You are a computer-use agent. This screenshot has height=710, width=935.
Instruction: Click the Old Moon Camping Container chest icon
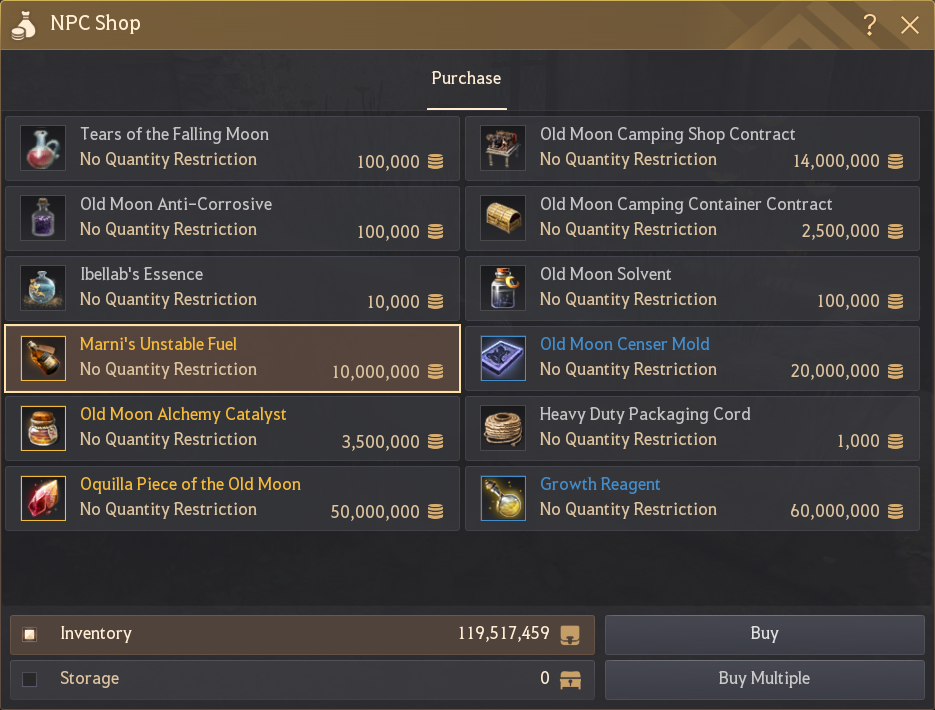pos(503,218)
